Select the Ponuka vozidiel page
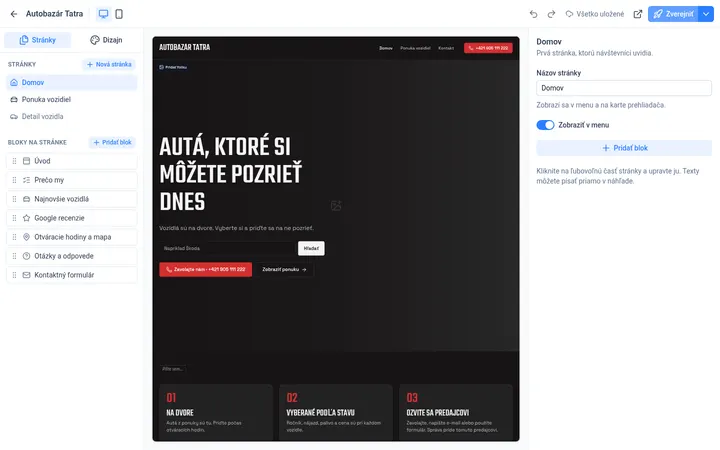The height and width of the screenshot is (450, 720). point(72,99)
